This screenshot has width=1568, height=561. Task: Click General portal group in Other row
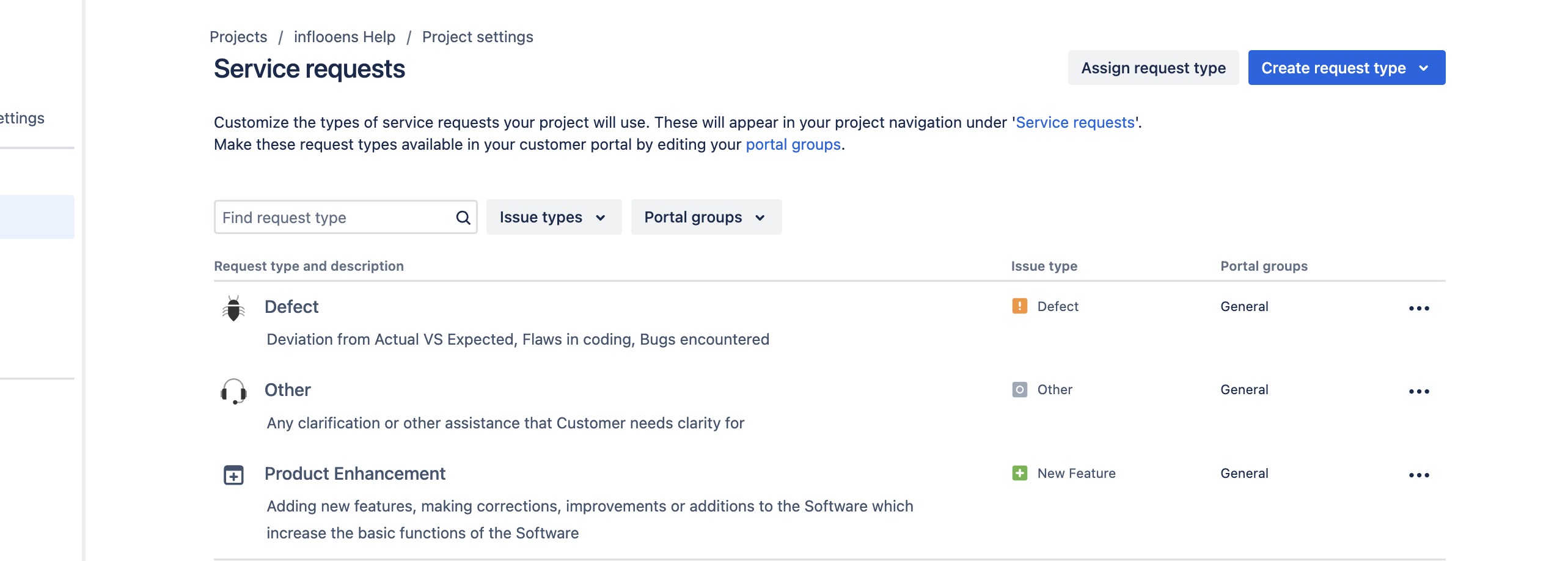(x=1244, y=389)
